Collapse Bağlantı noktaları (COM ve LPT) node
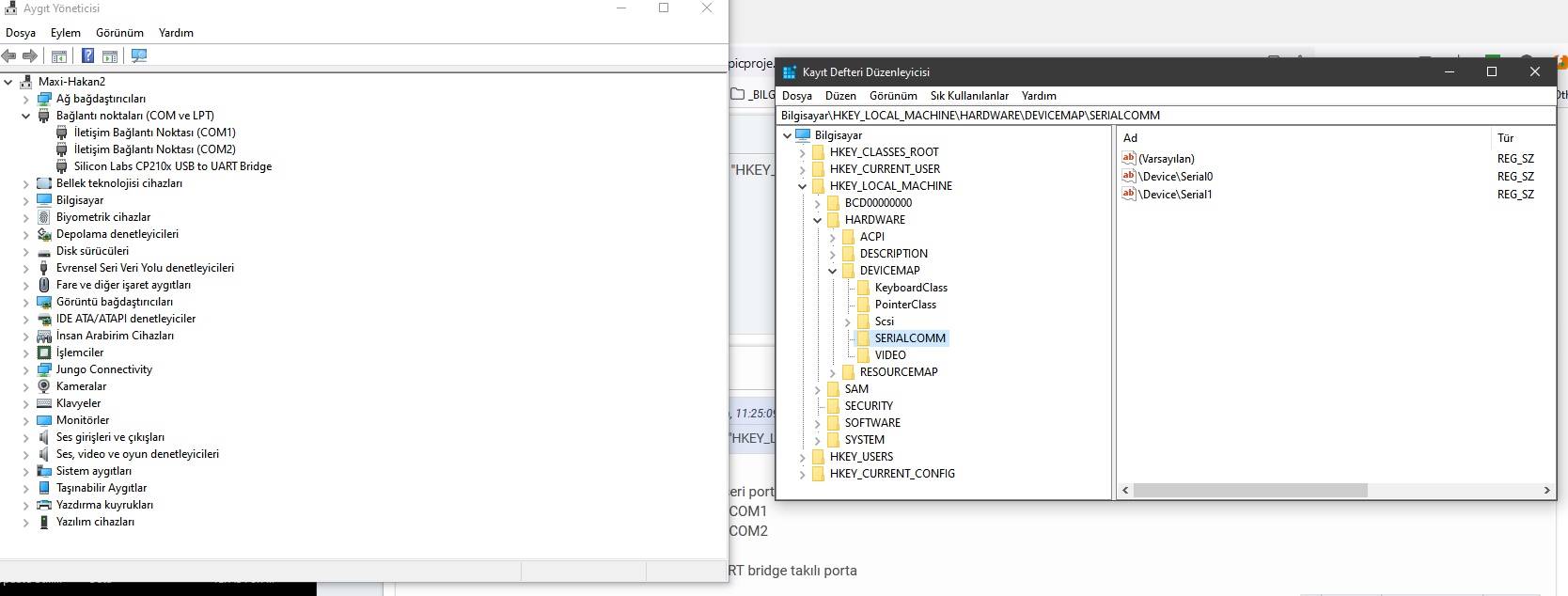 (x=26, y=116)
